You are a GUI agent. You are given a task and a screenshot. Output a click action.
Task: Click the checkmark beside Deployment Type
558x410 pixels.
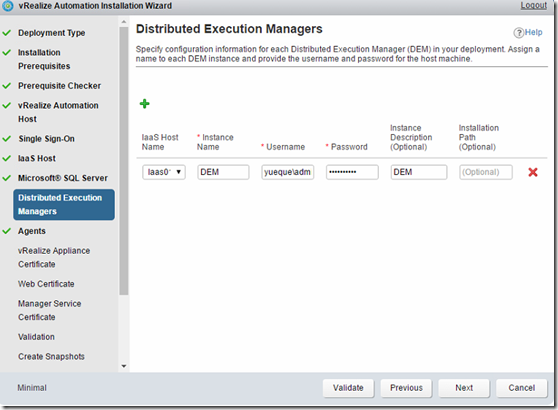[7, 33]
